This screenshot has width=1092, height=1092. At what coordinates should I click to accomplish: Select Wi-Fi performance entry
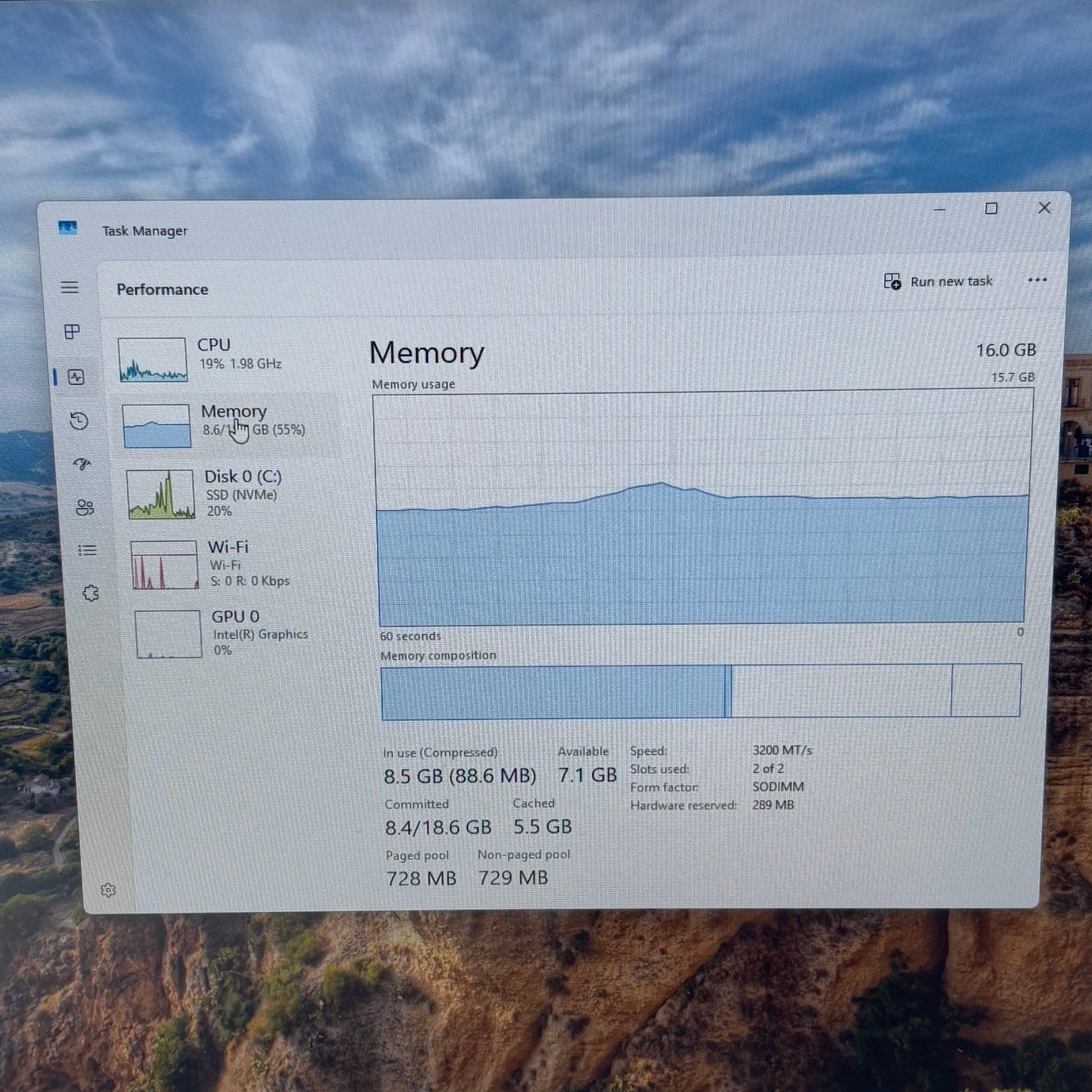249,563
